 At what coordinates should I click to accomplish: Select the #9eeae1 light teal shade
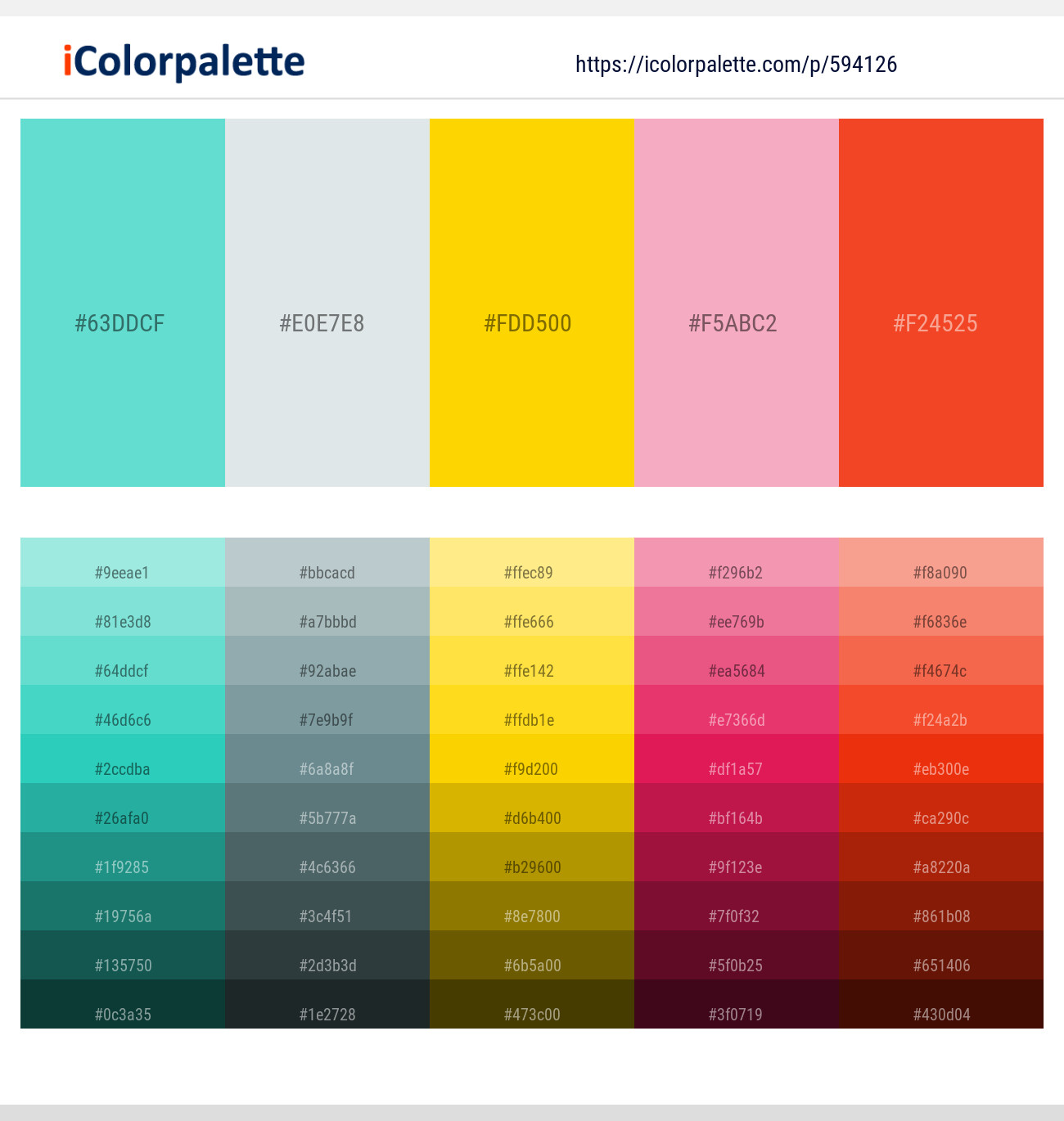coord(123,562)
